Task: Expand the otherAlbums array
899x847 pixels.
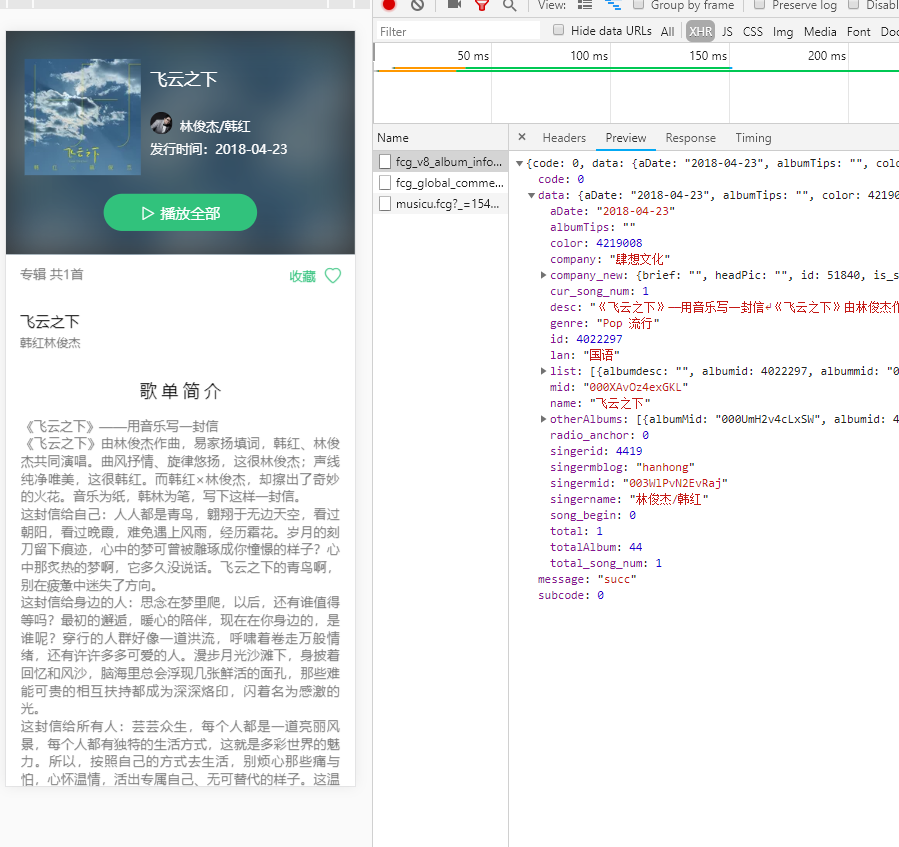Action: [543, 419]
